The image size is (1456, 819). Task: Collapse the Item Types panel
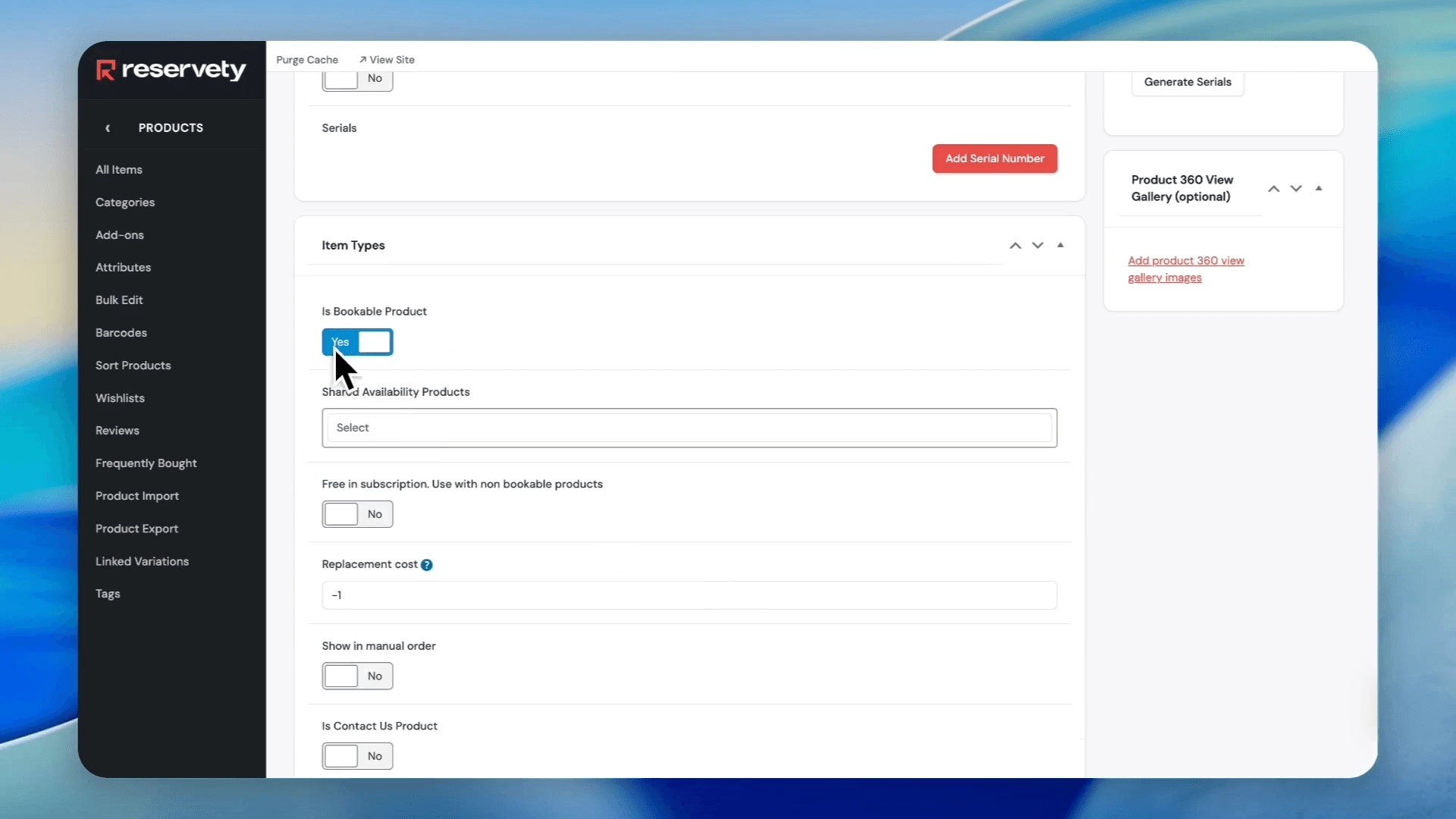[x=1061, y=245]
